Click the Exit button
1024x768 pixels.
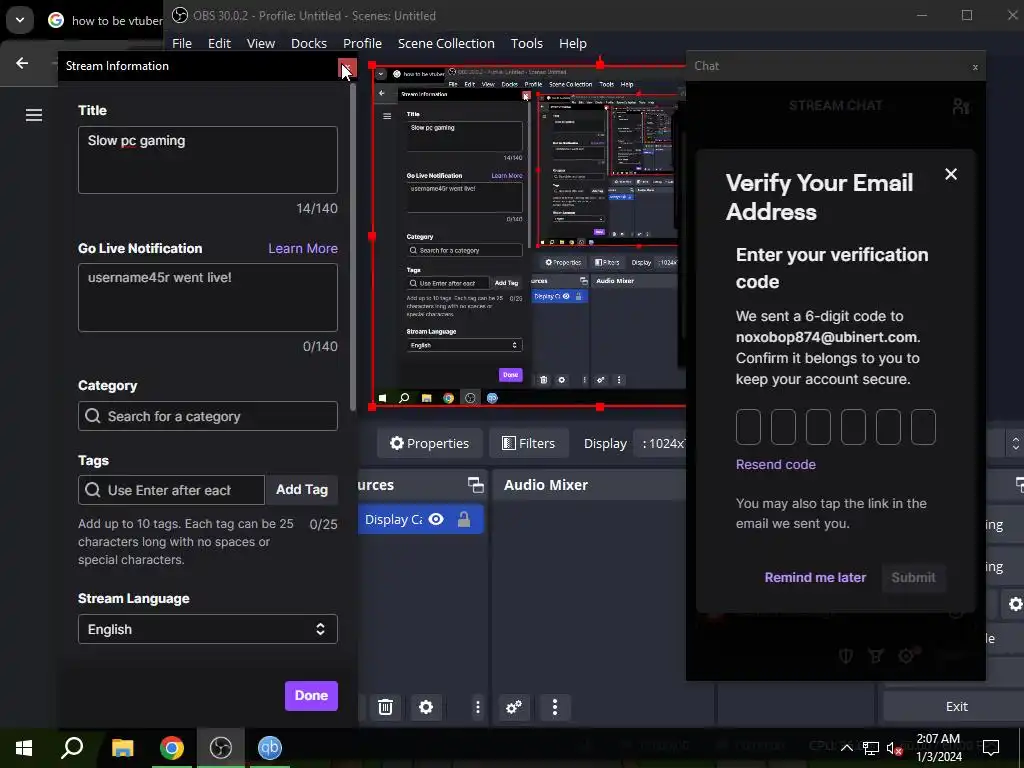[x=956, y=706]
